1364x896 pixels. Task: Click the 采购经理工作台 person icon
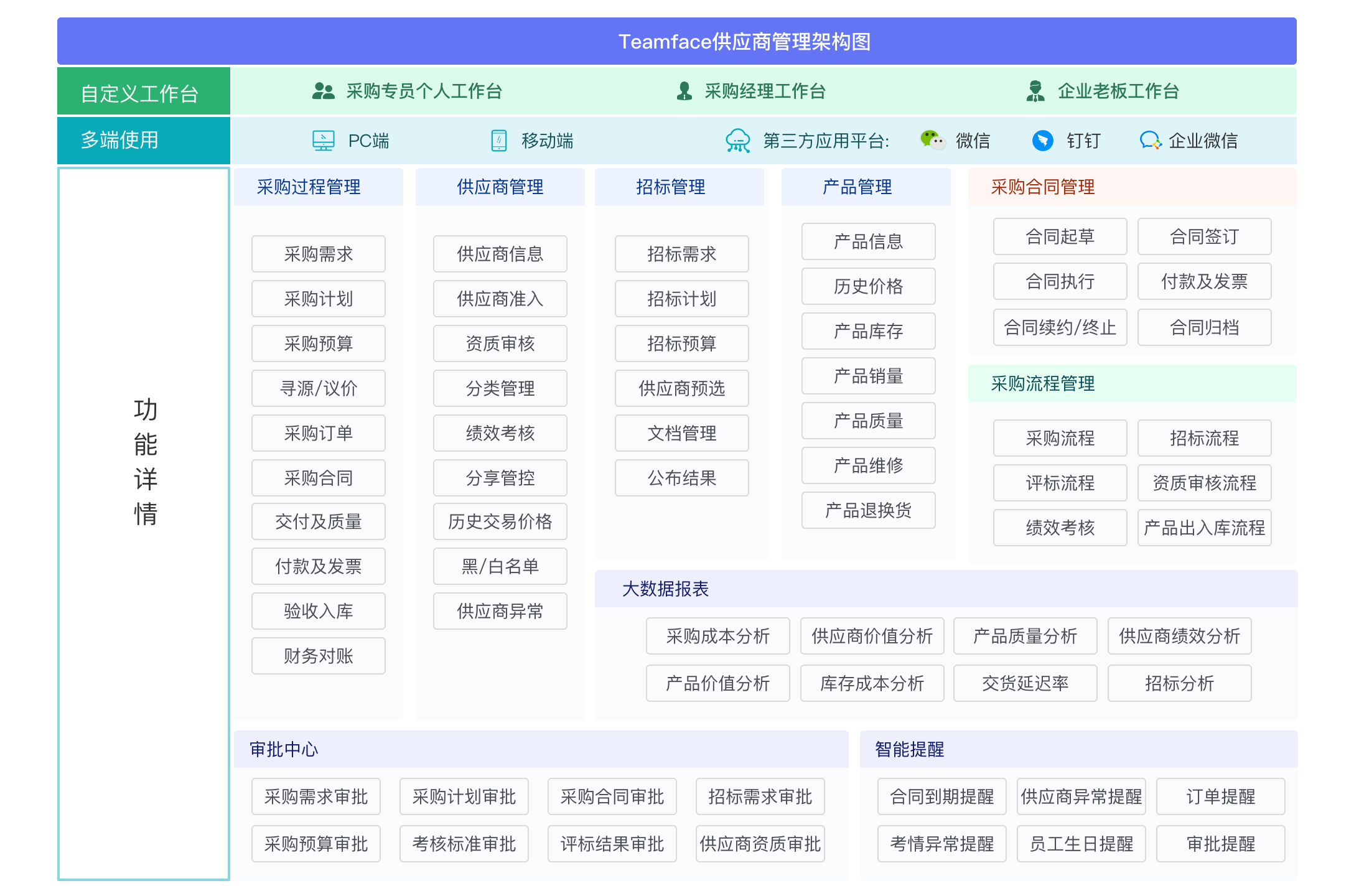(684, 91)
